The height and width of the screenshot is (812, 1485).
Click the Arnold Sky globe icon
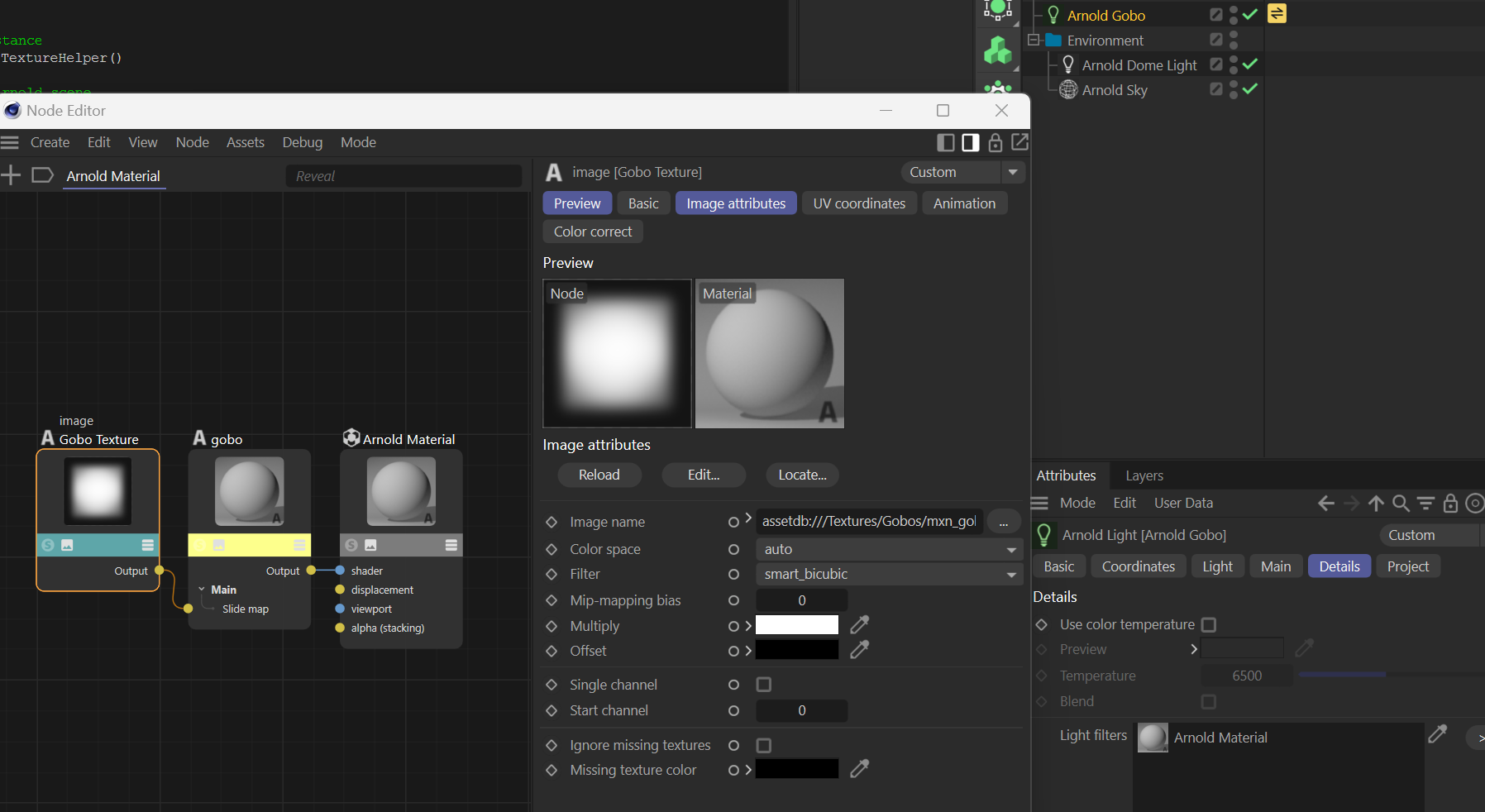[1068, 89]
